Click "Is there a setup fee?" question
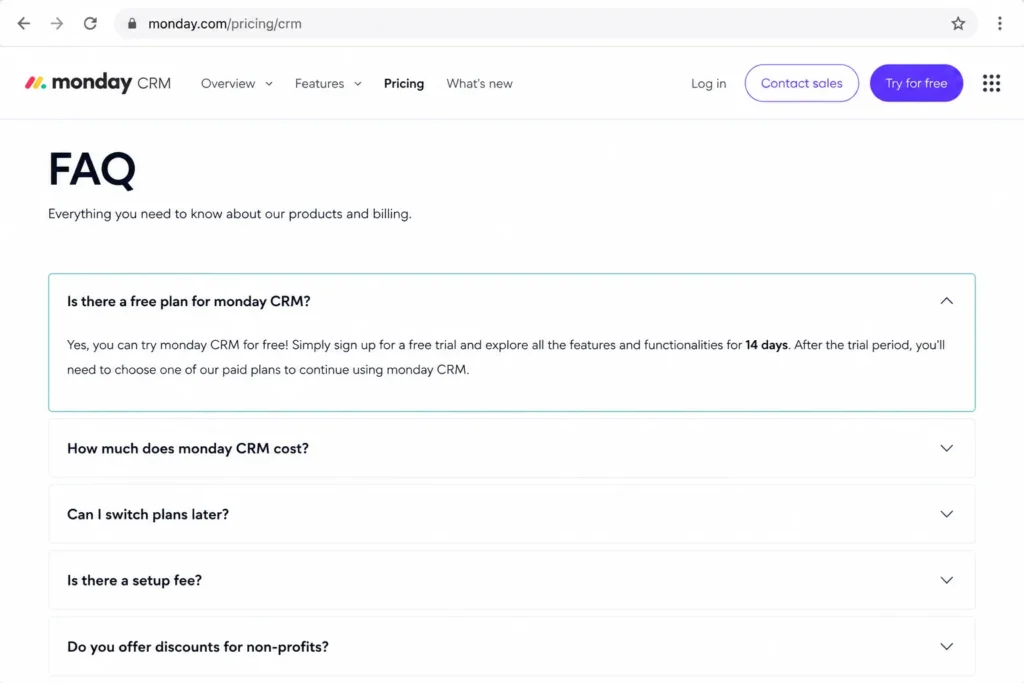1024x683 pixels. point(135,580)
